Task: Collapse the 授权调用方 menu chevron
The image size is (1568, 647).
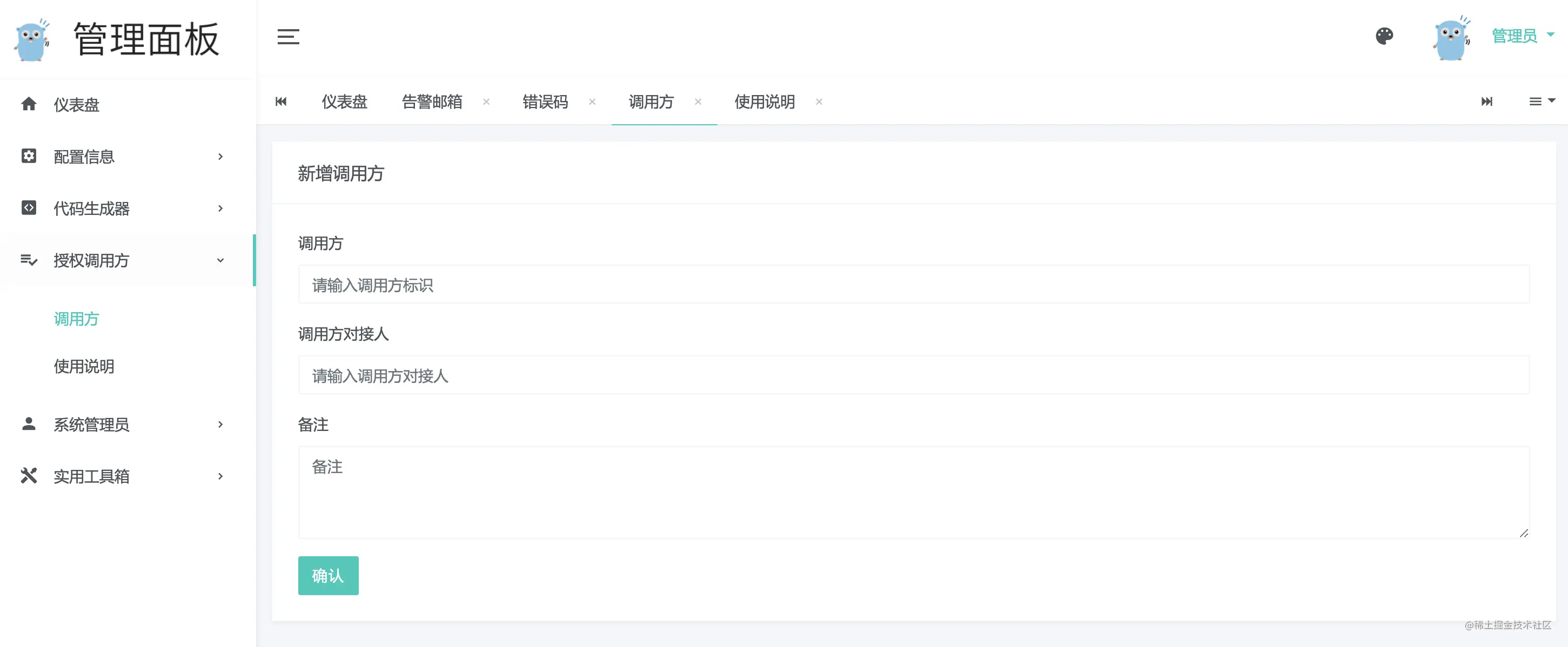Action: pos(220,260)
